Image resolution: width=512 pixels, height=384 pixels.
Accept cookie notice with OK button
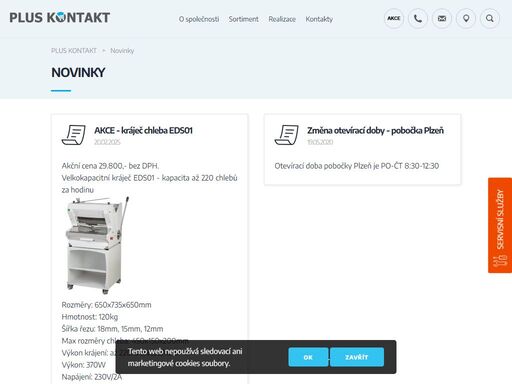308,357
